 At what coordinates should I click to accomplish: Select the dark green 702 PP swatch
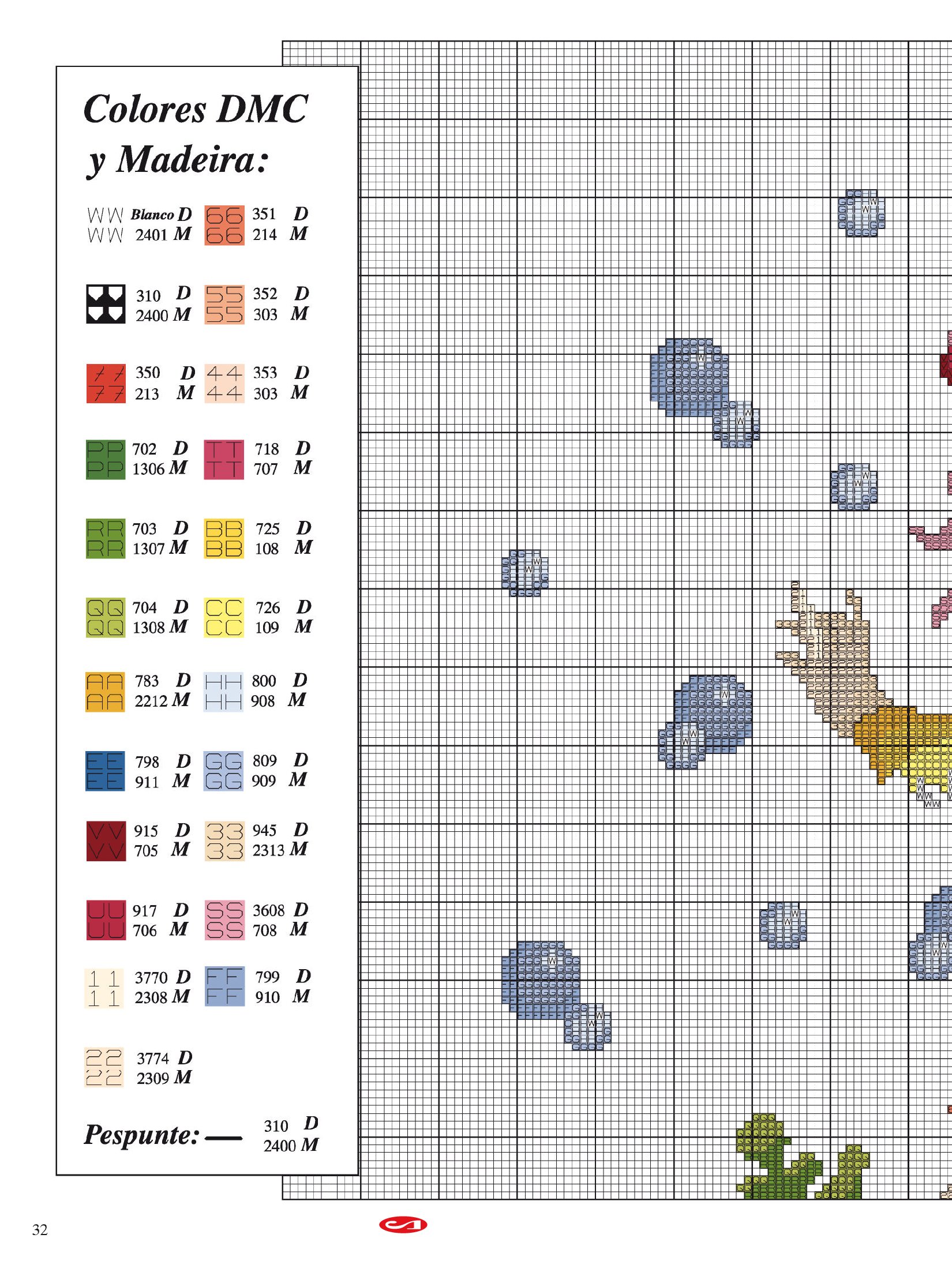tap(105, 460)
